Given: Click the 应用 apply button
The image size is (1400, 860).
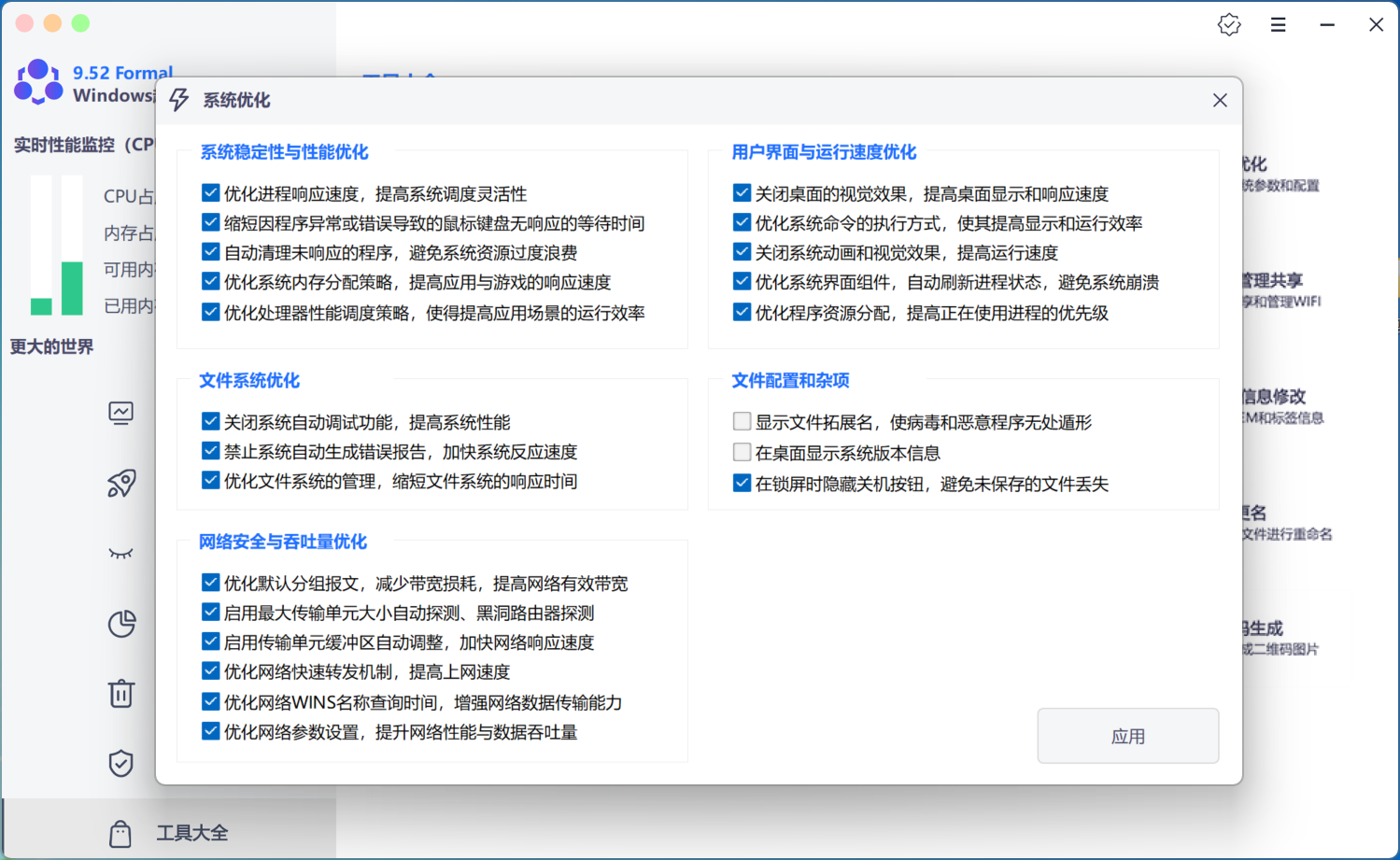Looking at the screenshot, I should point(1127,736).
